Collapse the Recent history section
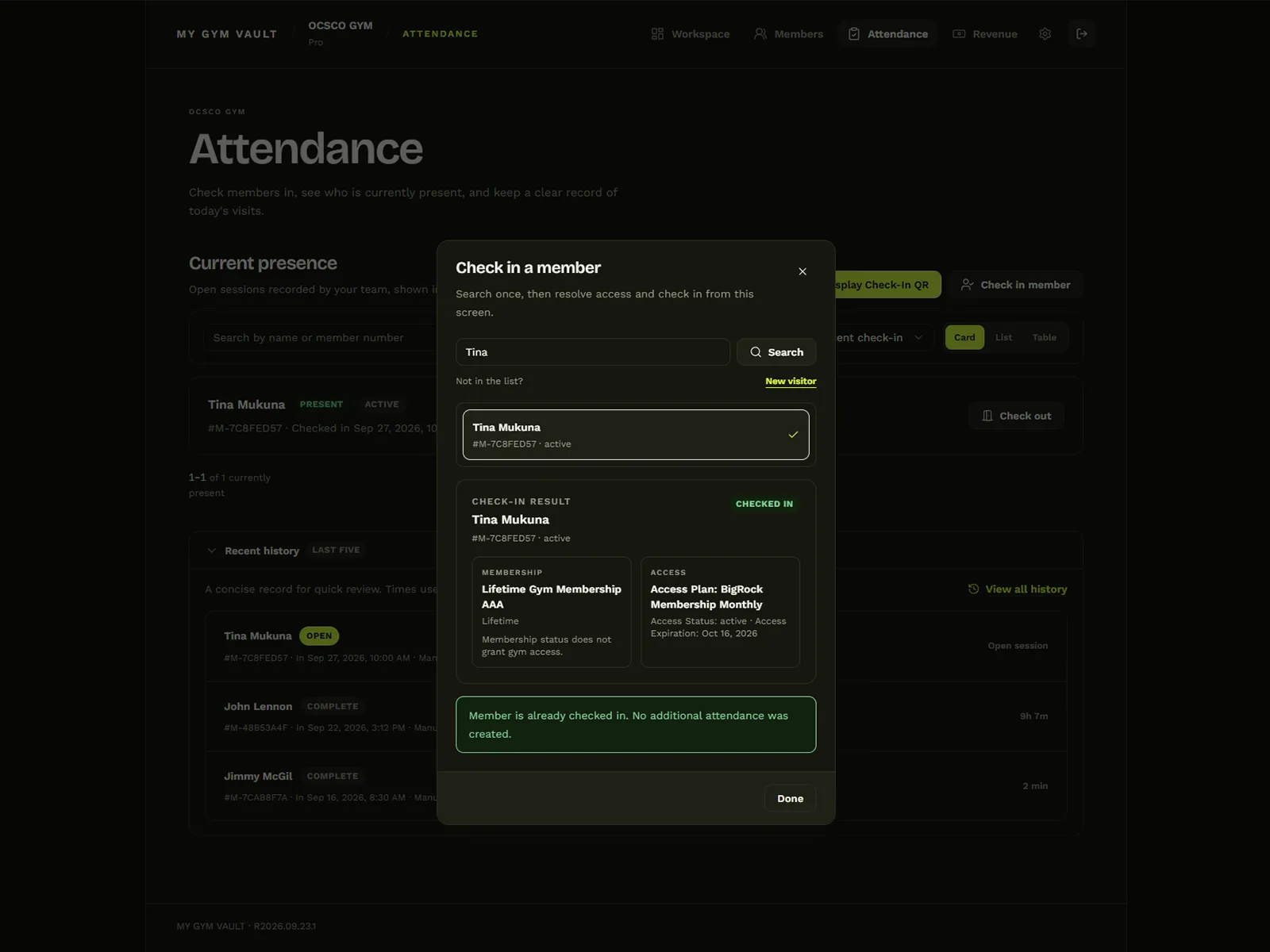1270x952 pixels. tap(211, 551)
